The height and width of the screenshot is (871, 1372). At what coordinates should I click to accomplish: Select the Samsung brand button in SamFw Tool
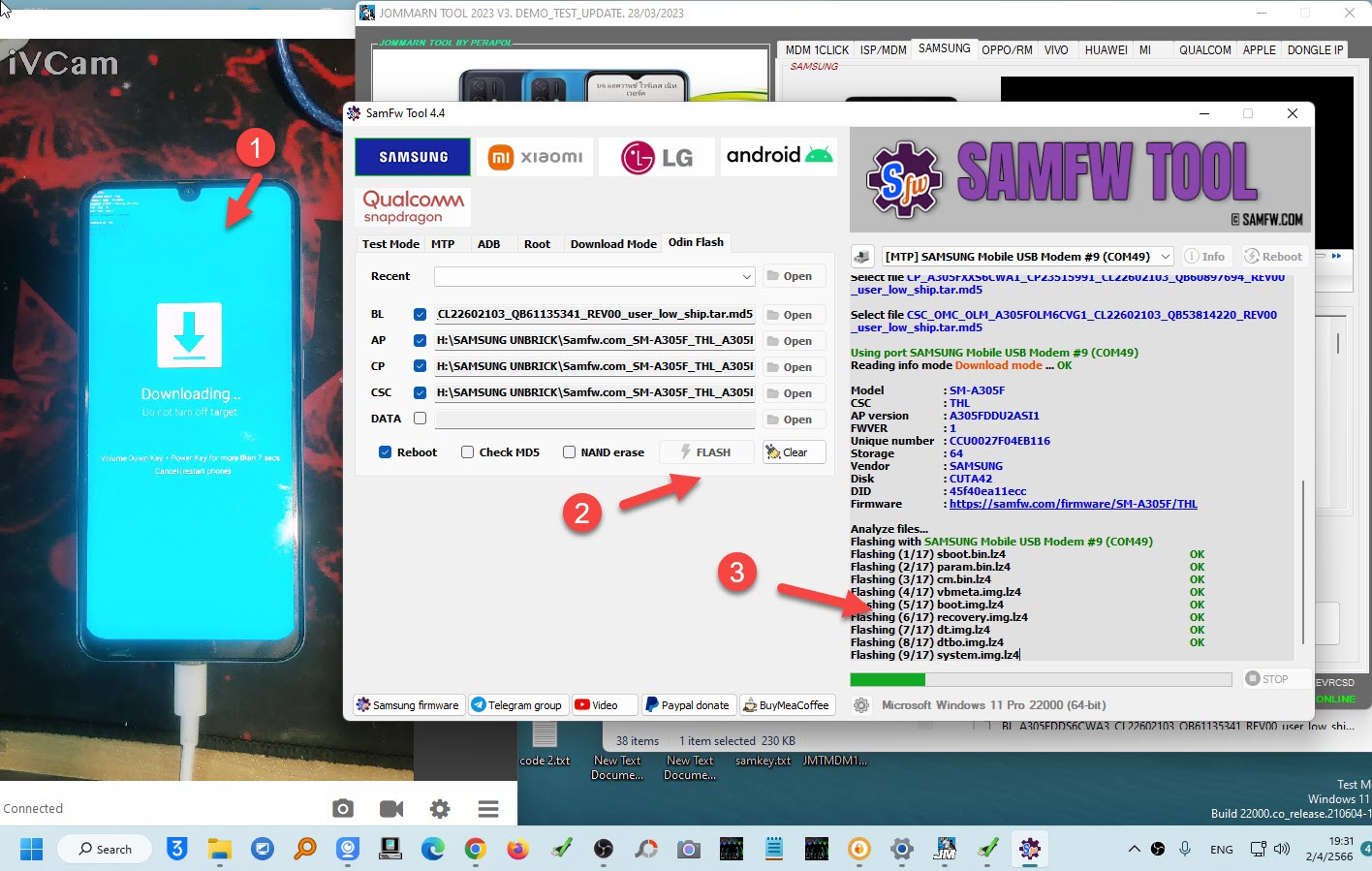pyautogui.click(x=413, y=157)
